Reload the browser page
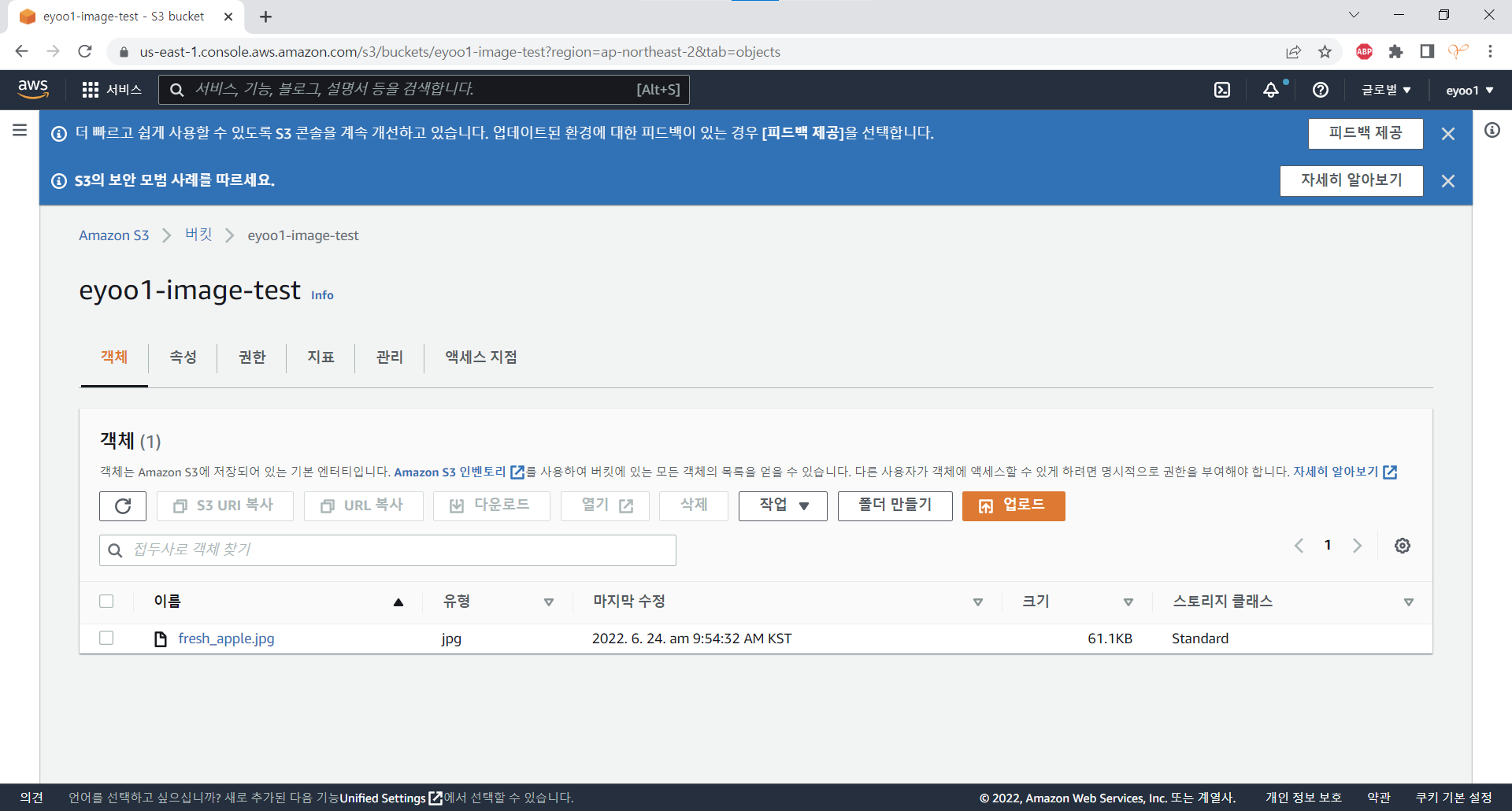The height and width of the screenshot is (811, 1512). point(85,51)
